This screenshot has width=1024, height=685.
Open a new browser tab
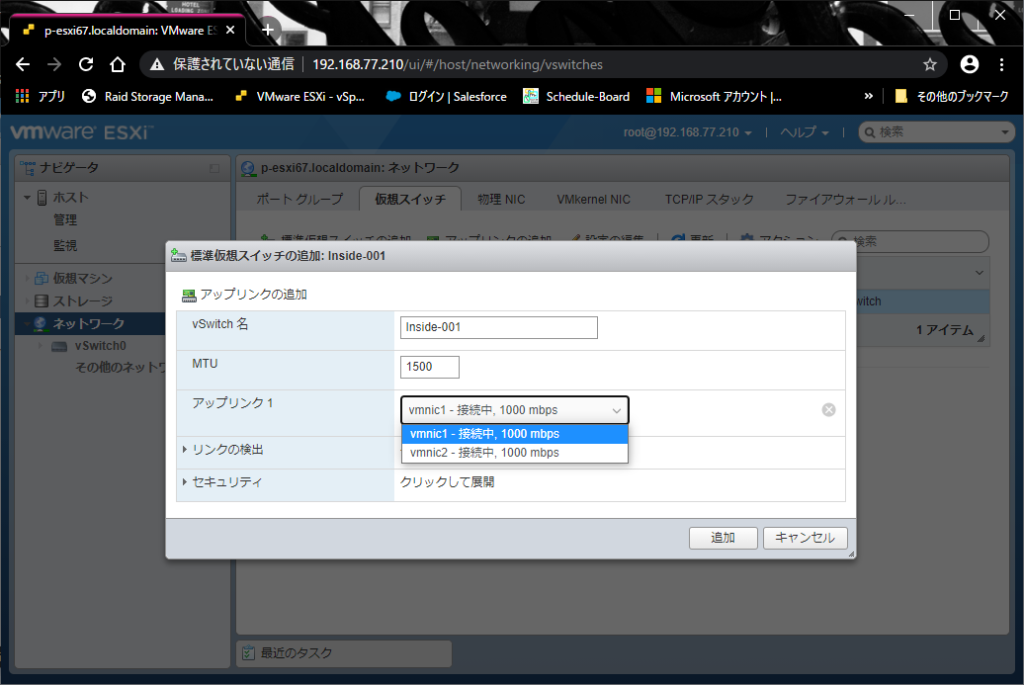[268, 29]
